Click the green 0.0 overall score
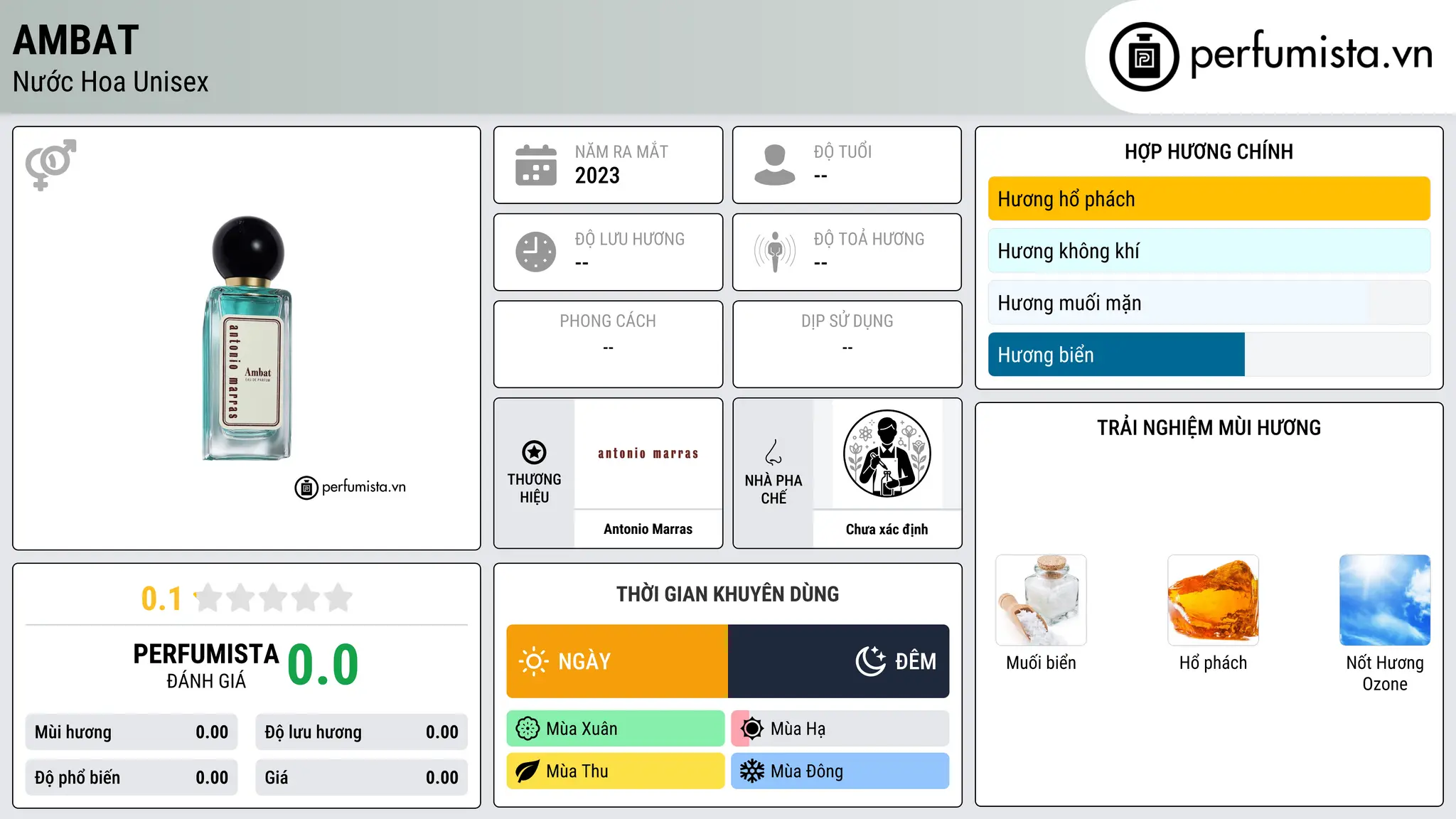The height and width of the screenshot is (819, 1456). coord(323,665)
